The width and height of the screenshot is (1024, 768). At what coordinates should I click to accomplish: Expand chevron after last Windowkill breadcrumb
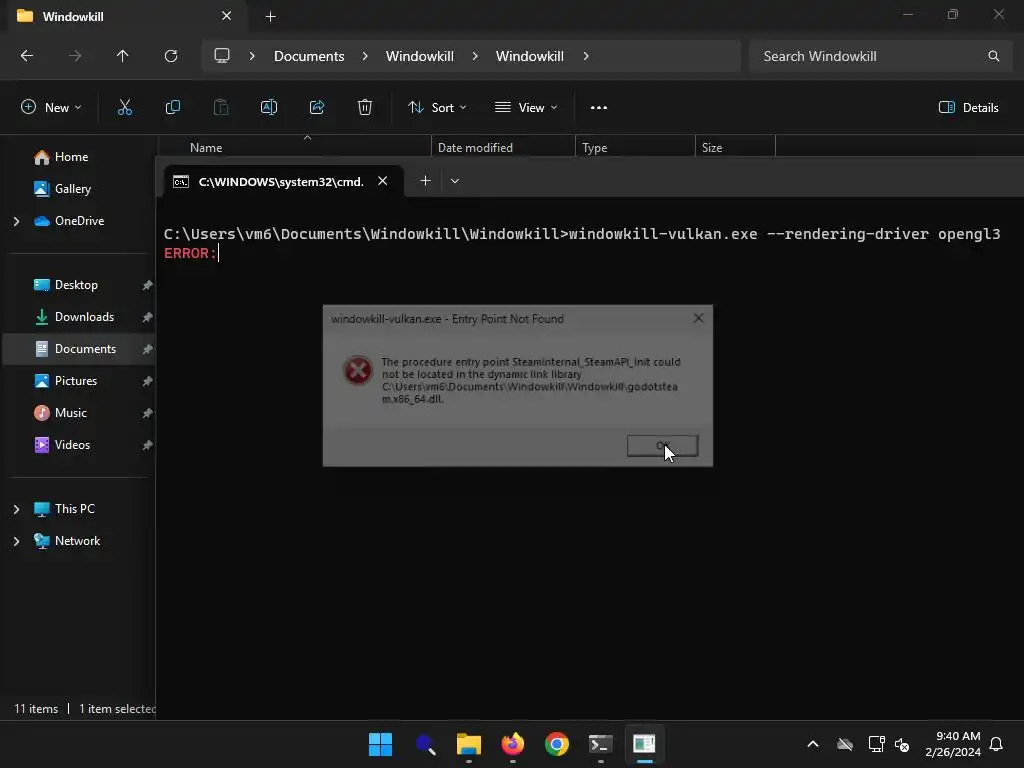coord(586,56)
